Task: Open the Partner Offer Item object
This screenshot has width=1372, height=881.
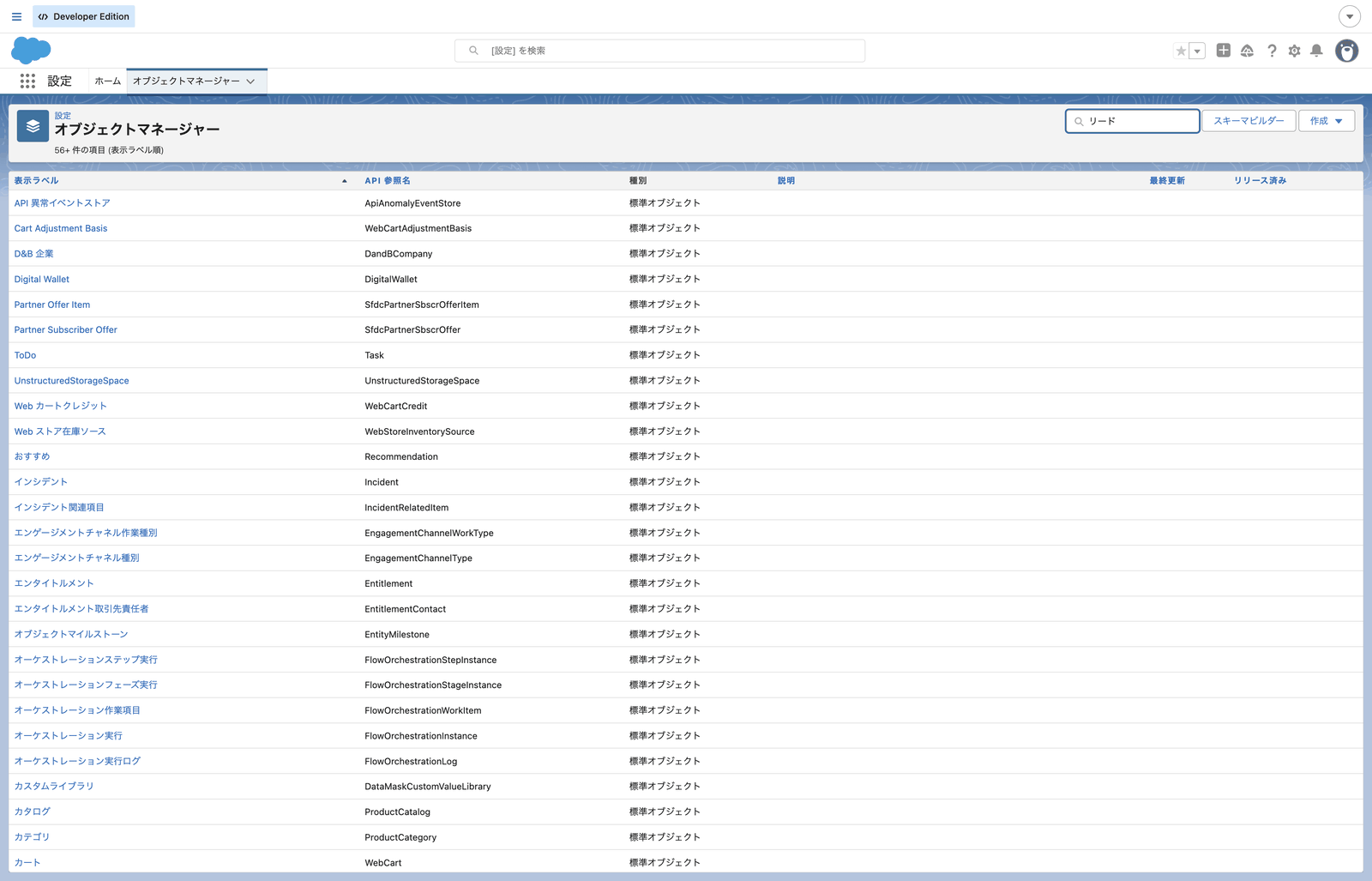Action: click(x=52, y=305)
